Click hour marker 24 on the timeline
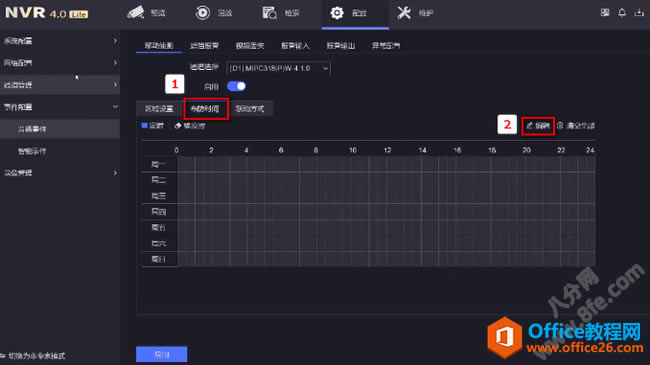The width and height of the screenshot is (650, 365). pos(590,150)
